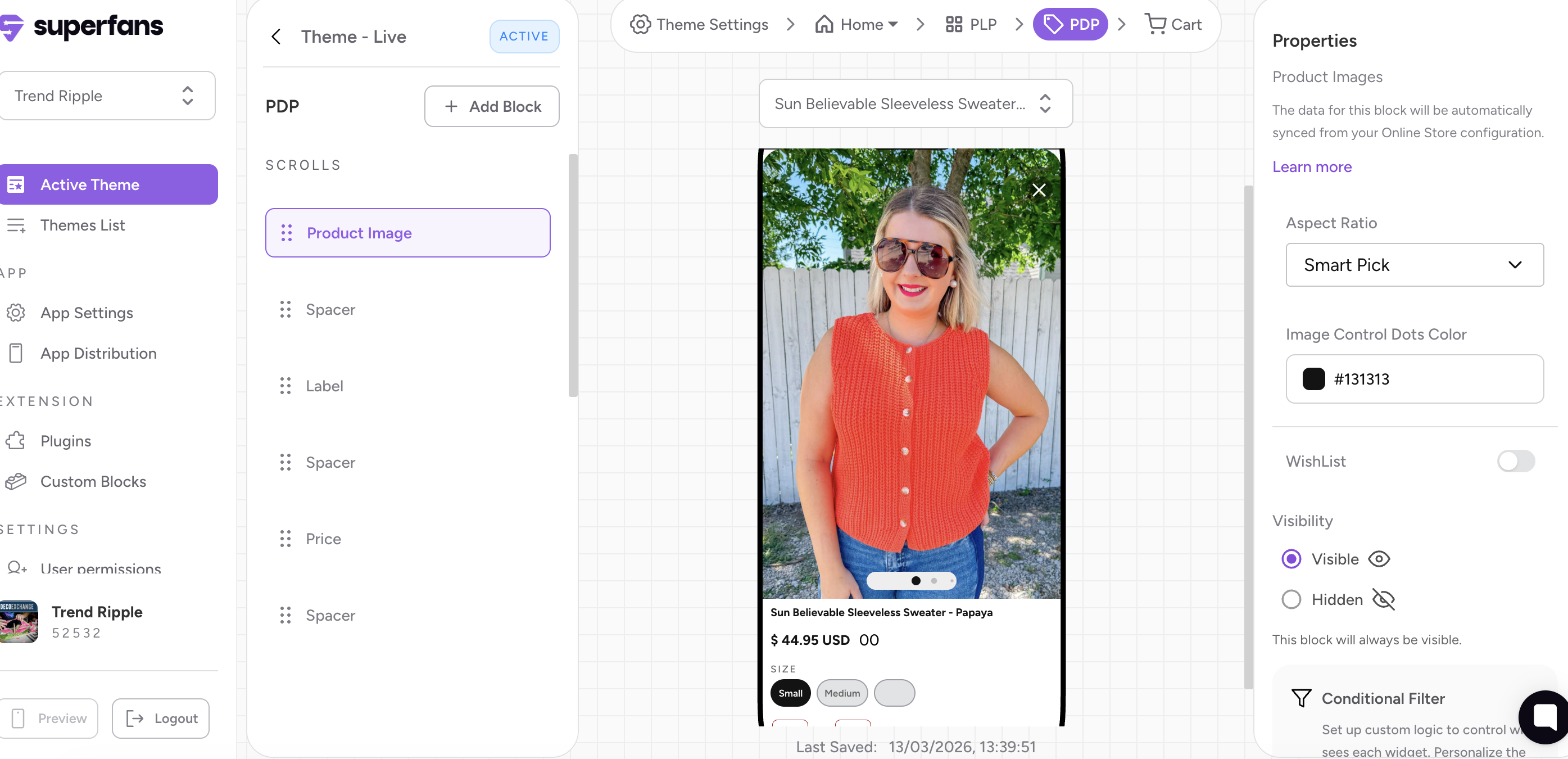
Task: Toggle the WishList switch
Action: [x=1515, y=461]
